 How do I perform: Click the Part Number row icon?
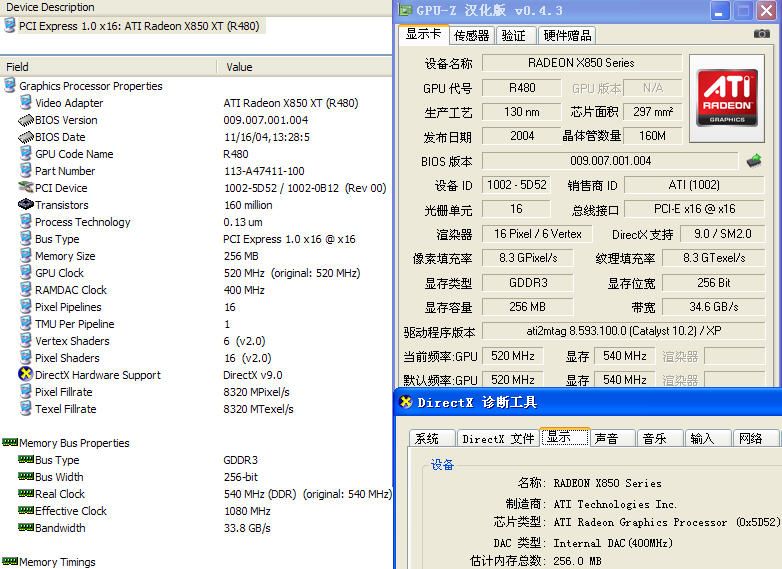tap(26, 171)
